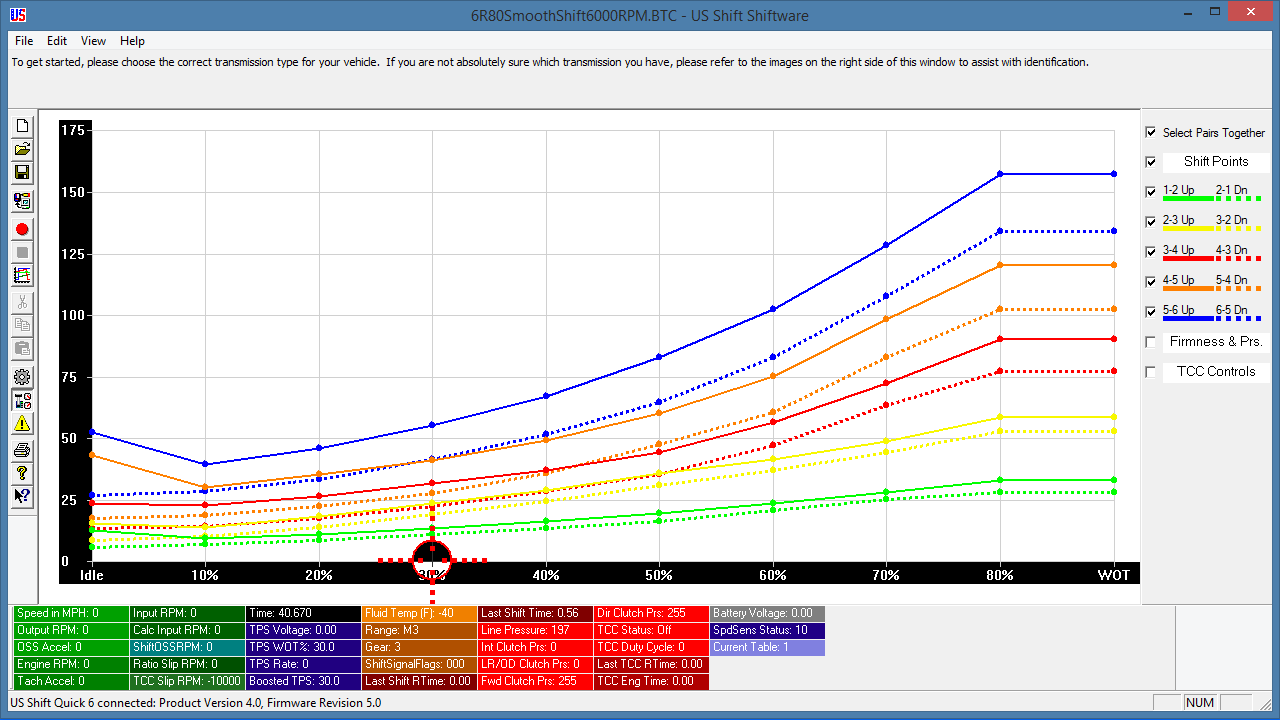Start recording with the red circle icon

point(22,229)
